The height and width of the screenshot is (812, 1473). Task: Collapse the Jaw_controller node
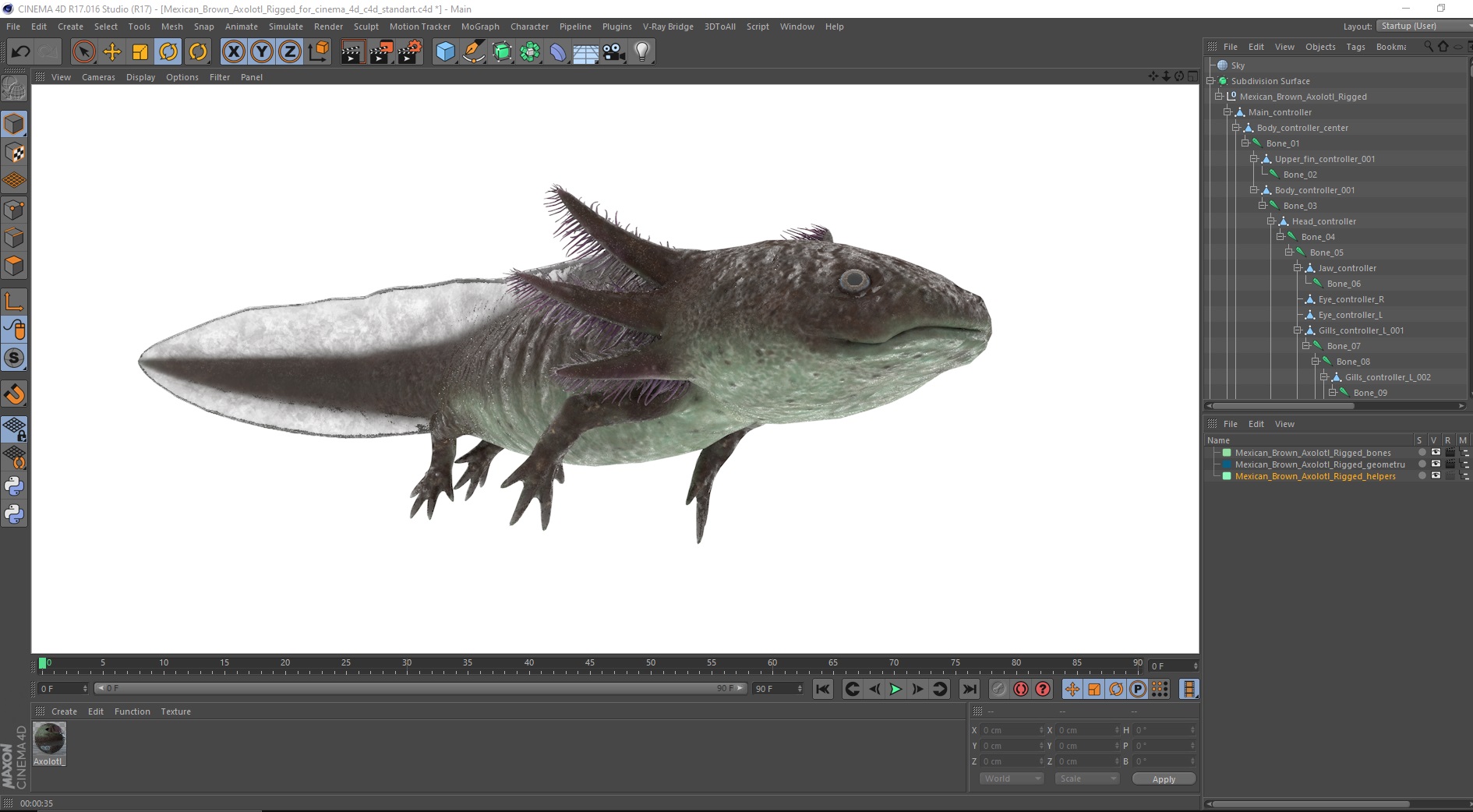(1298, 268)
